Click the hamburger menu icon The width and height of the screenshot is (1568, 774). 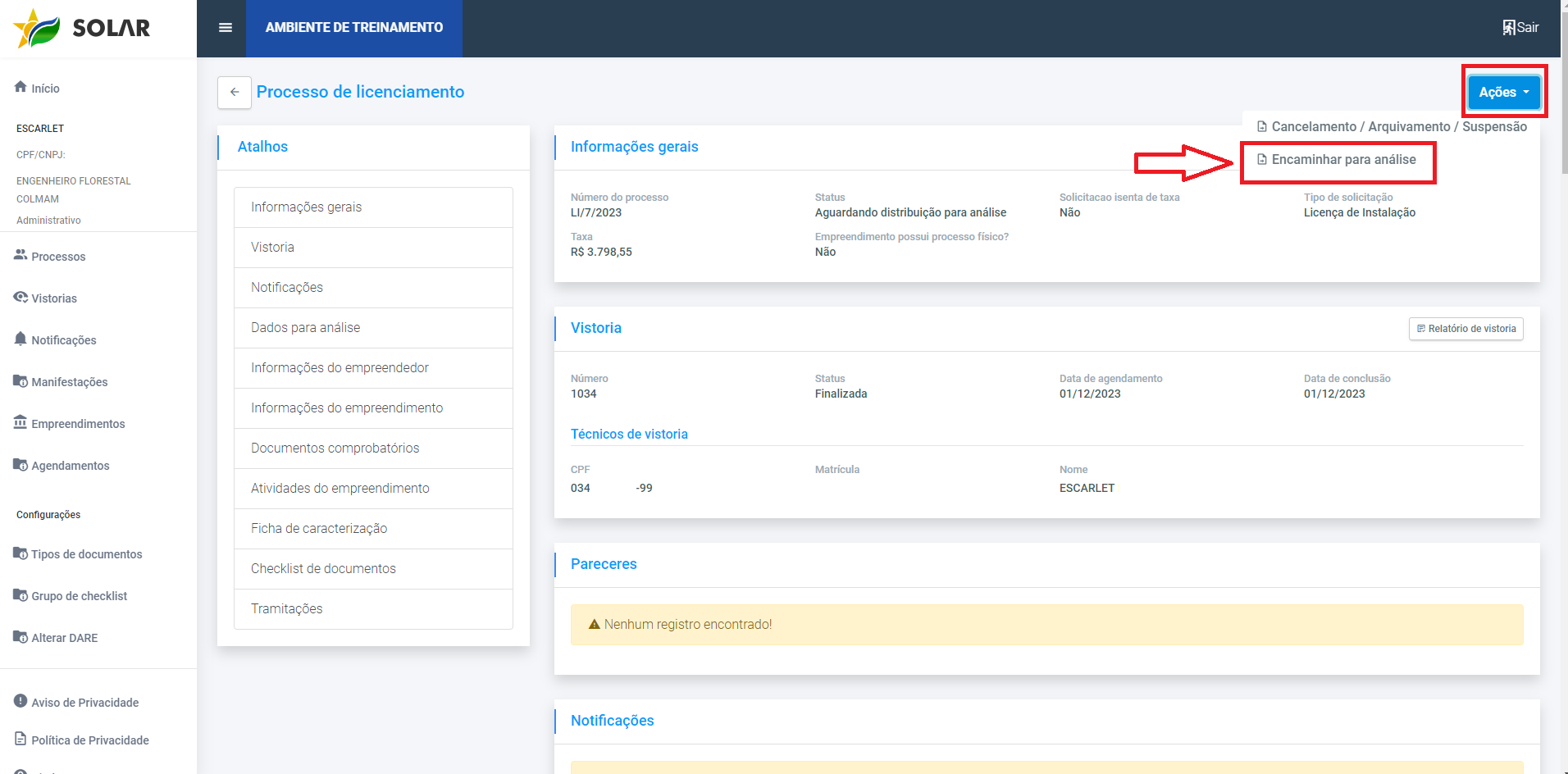226,28
